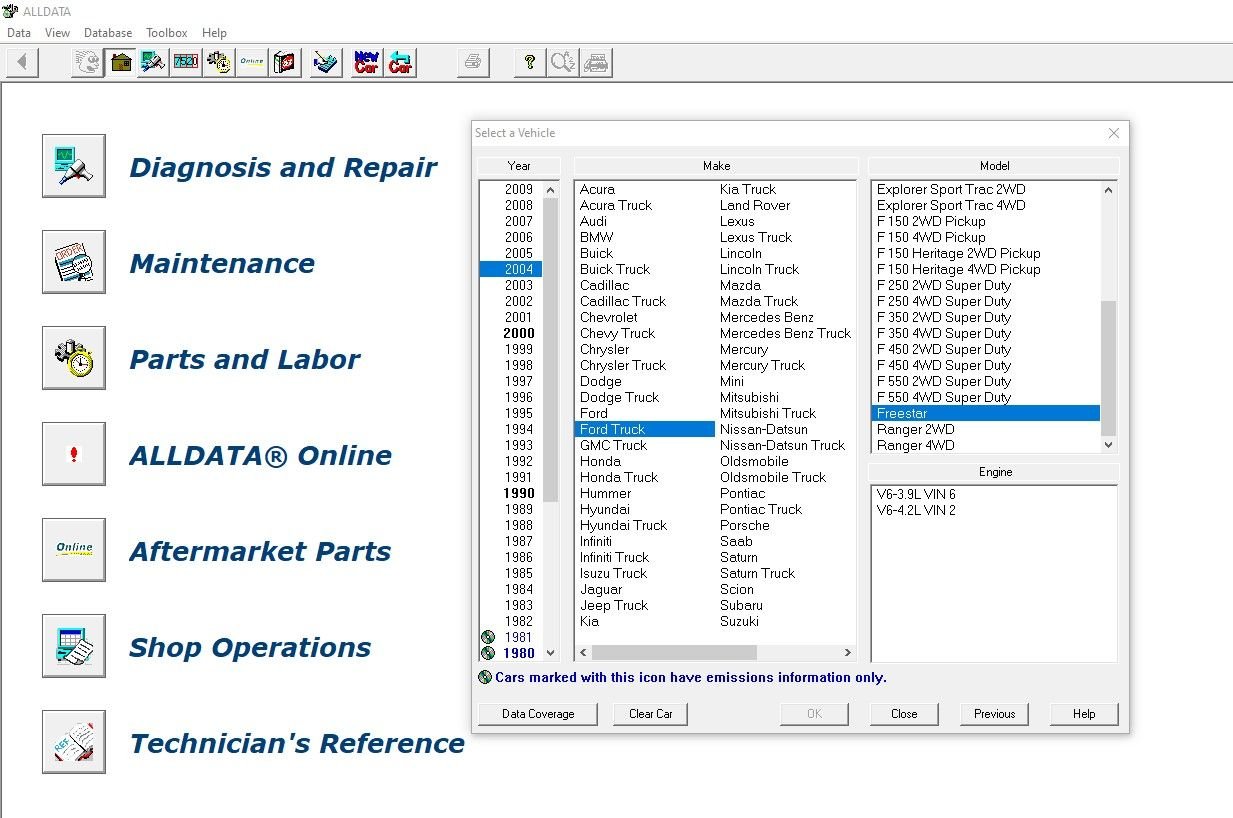This screenshot has height=818, width=1233.
Task: Click the previous car arrow toolbar icon
Action: [x=401, y=63]
